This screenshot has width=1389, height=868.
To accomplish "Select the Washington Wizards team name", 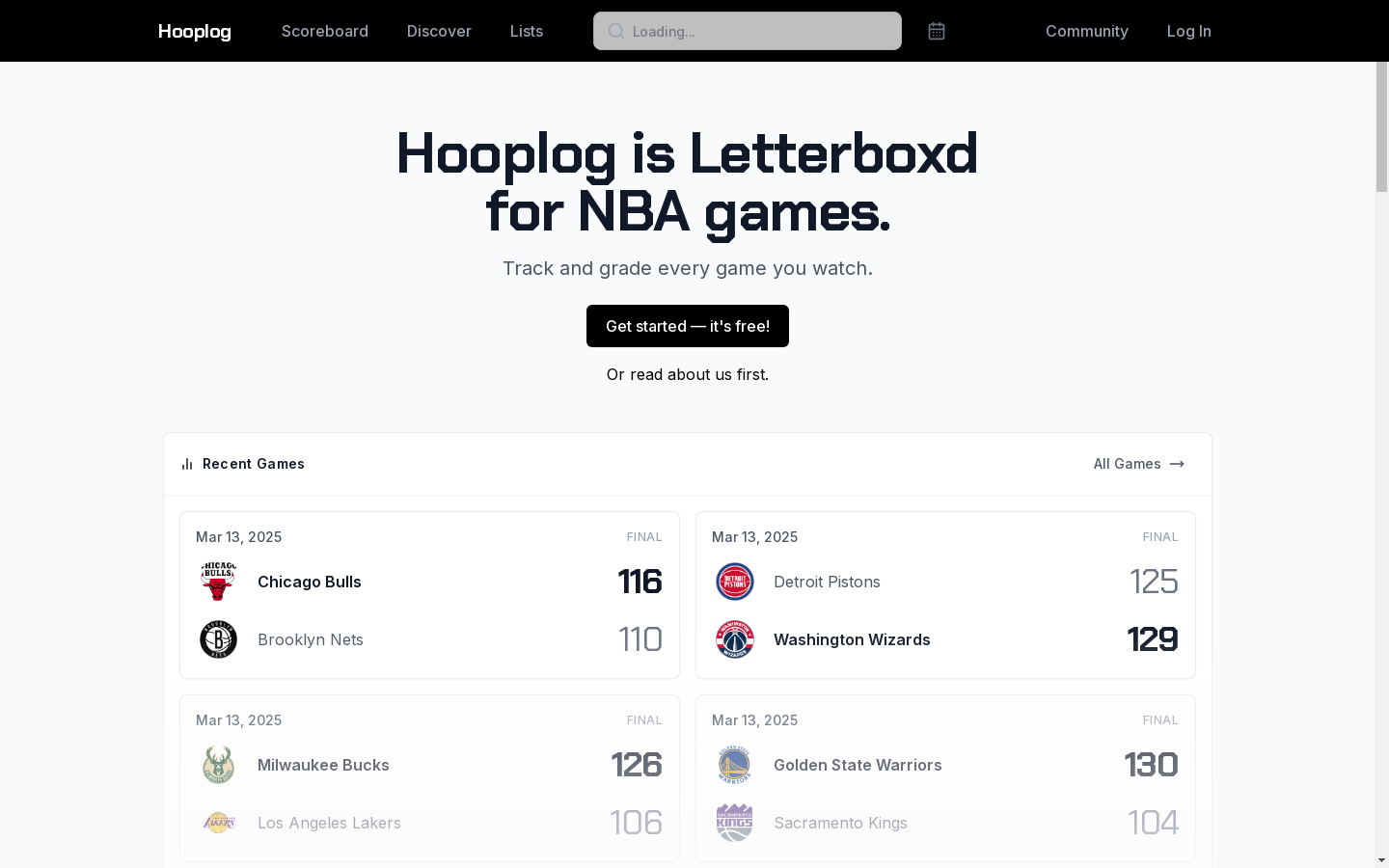I will point(852,639).
